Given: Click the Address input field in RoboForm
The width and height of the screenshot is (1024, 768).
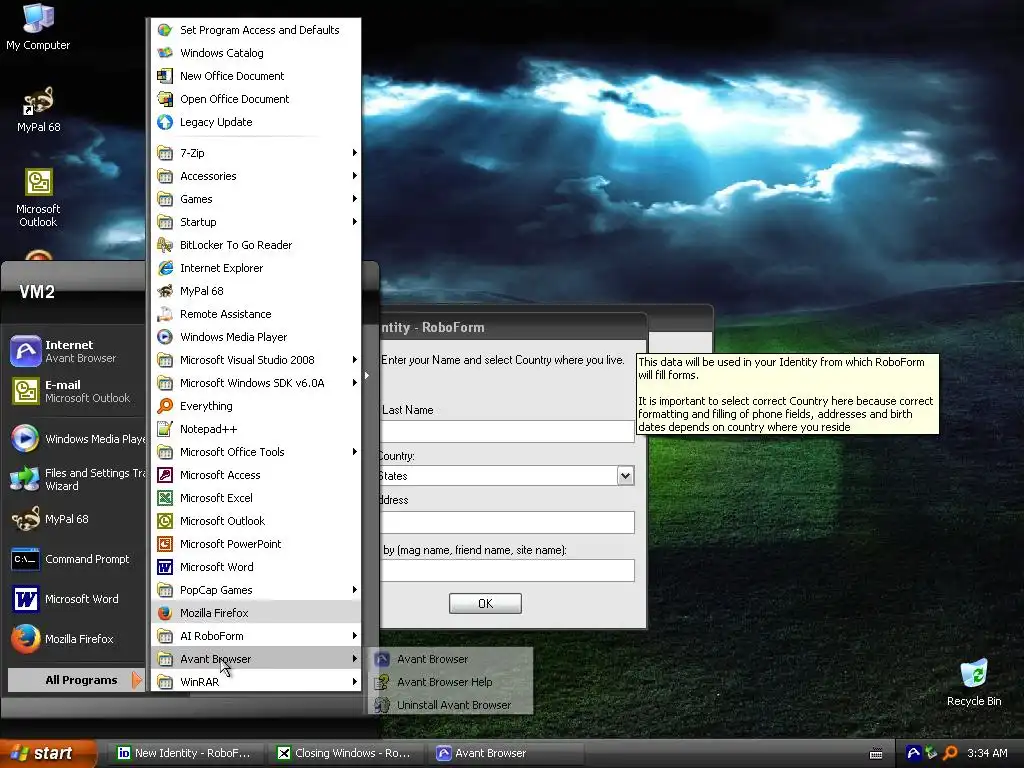Looking at the screenshot, I should tap(508, 522).
